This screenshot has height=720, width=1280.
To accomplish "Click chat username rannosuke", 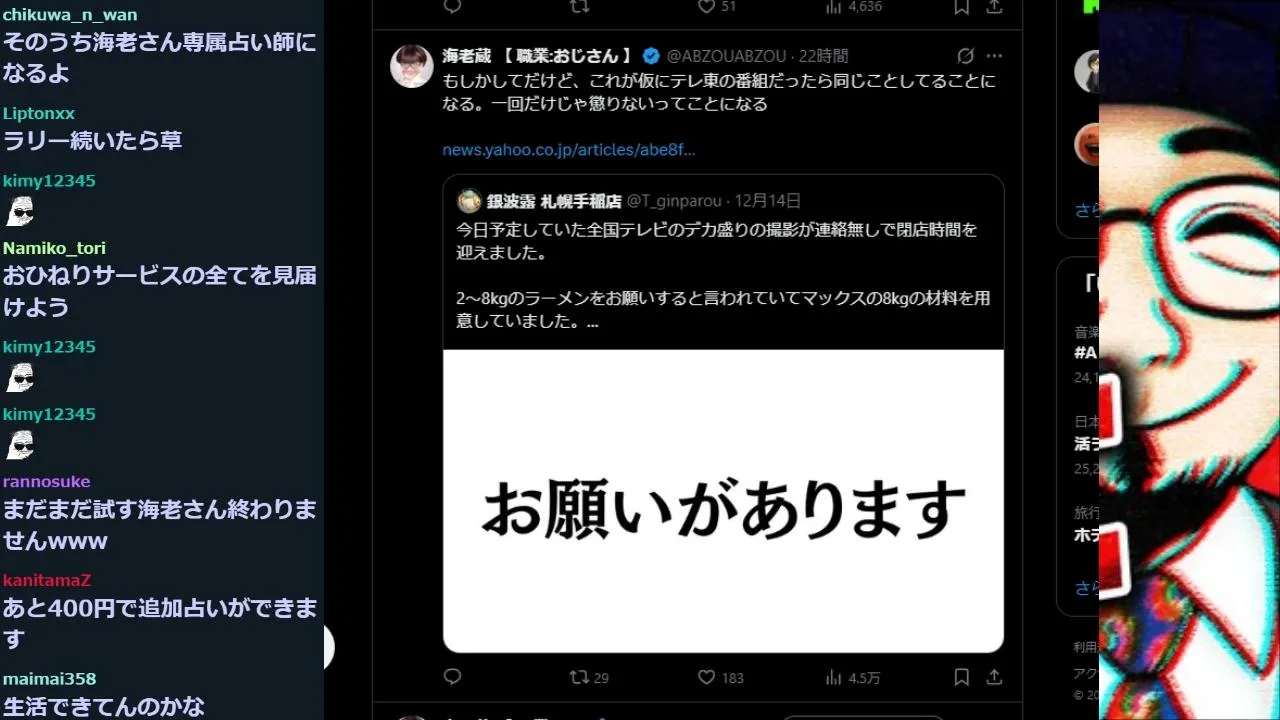I will tap(47, 481).
